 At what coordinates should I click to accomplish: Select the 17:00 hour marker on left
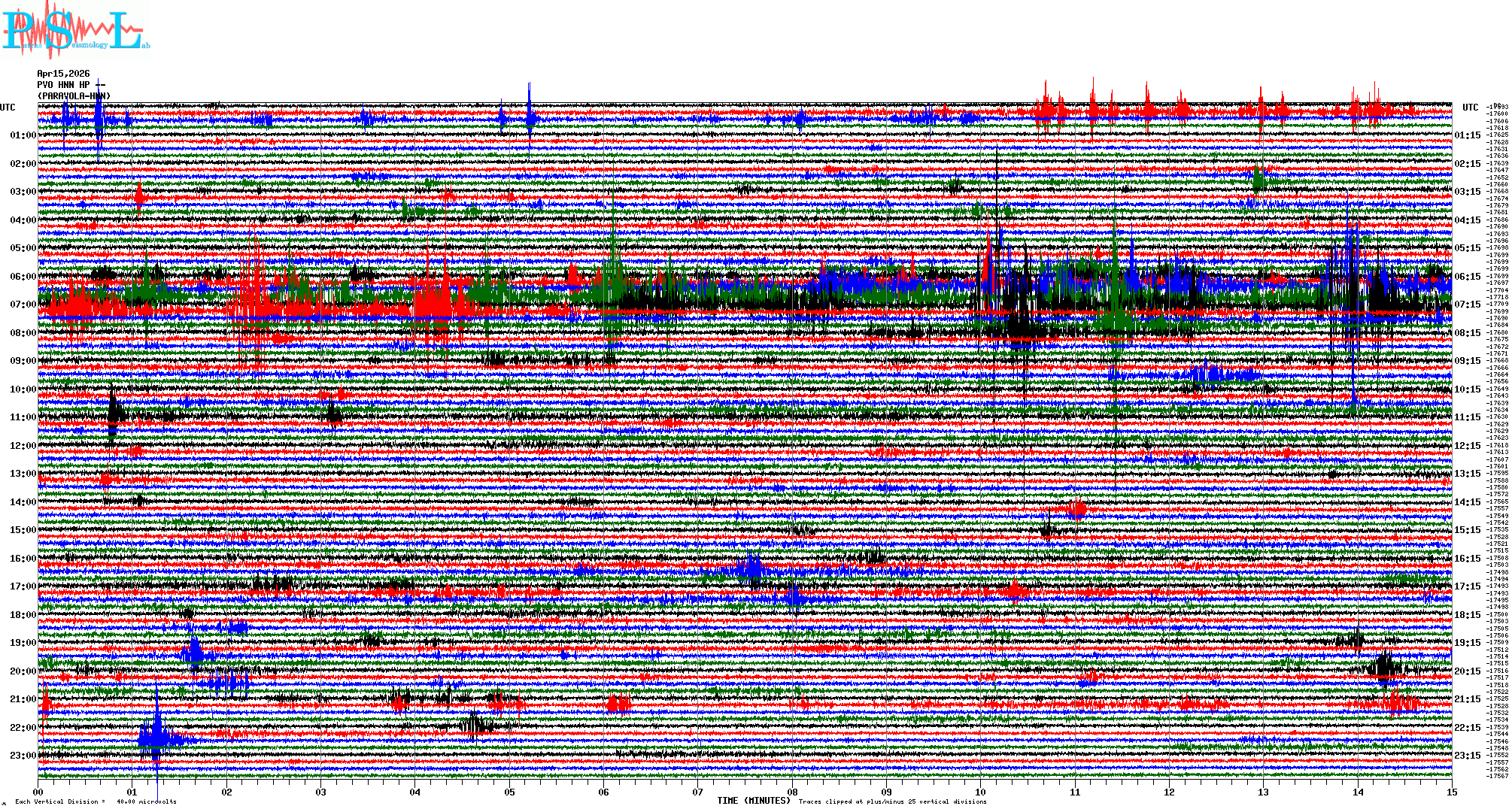[23, 586]
